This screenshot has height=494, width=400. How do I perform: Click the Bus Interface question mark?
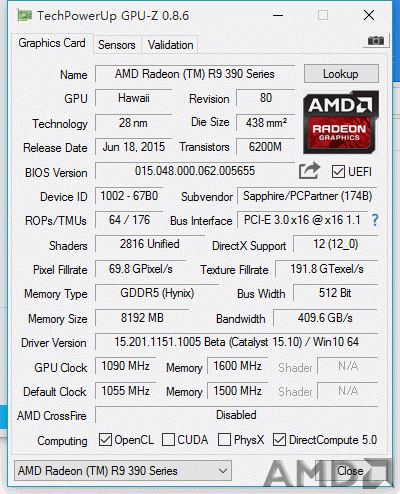tap(375, 220)
